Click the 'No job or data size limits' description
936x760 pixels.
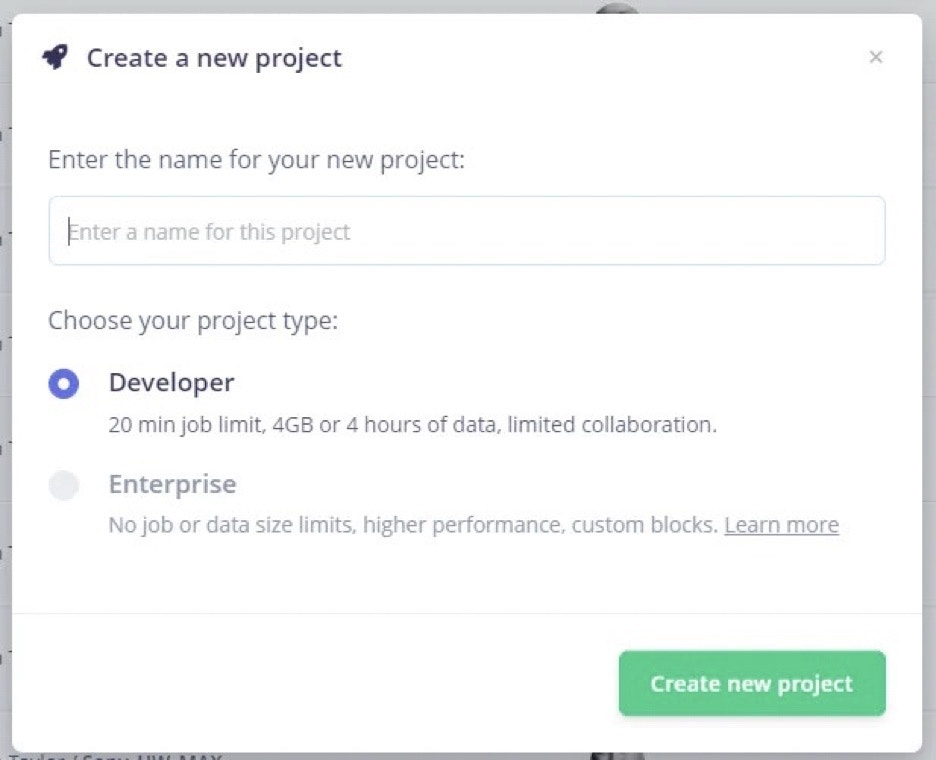pyautogui.click(x=232, y=525)
